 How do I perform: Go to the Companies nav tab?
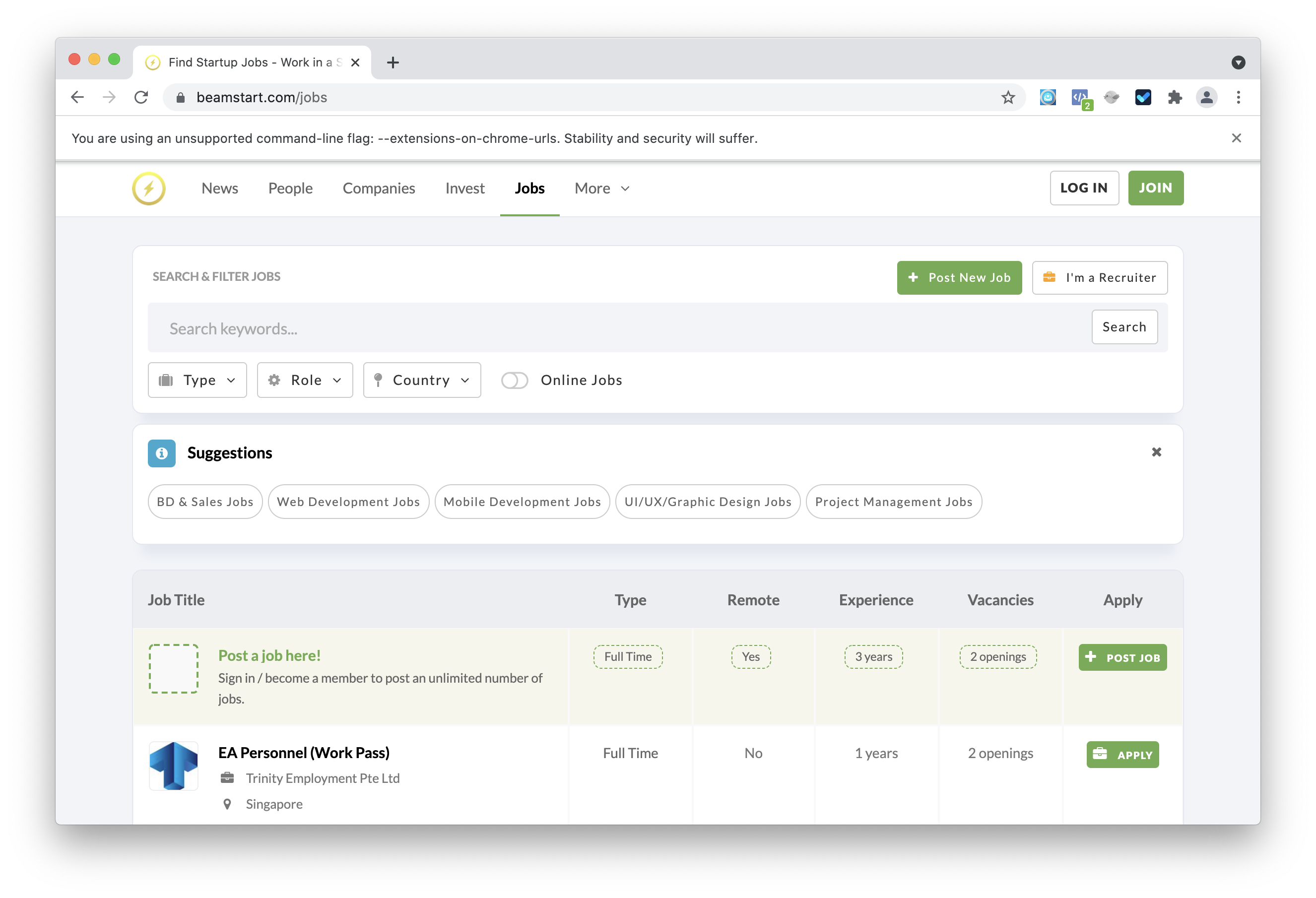[378, 189]
